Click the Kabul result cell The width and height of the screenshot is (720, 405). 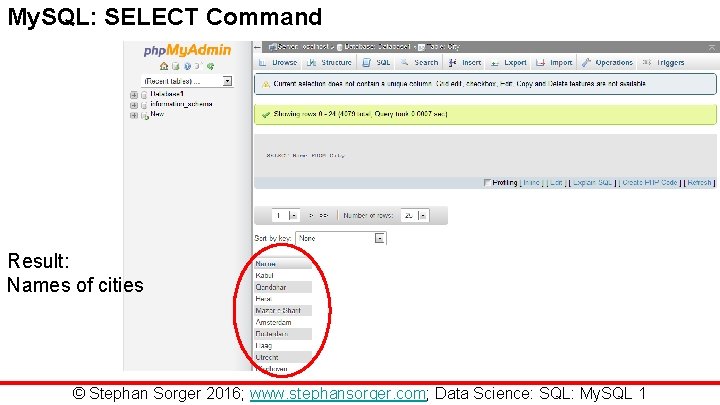pos(283,276)
